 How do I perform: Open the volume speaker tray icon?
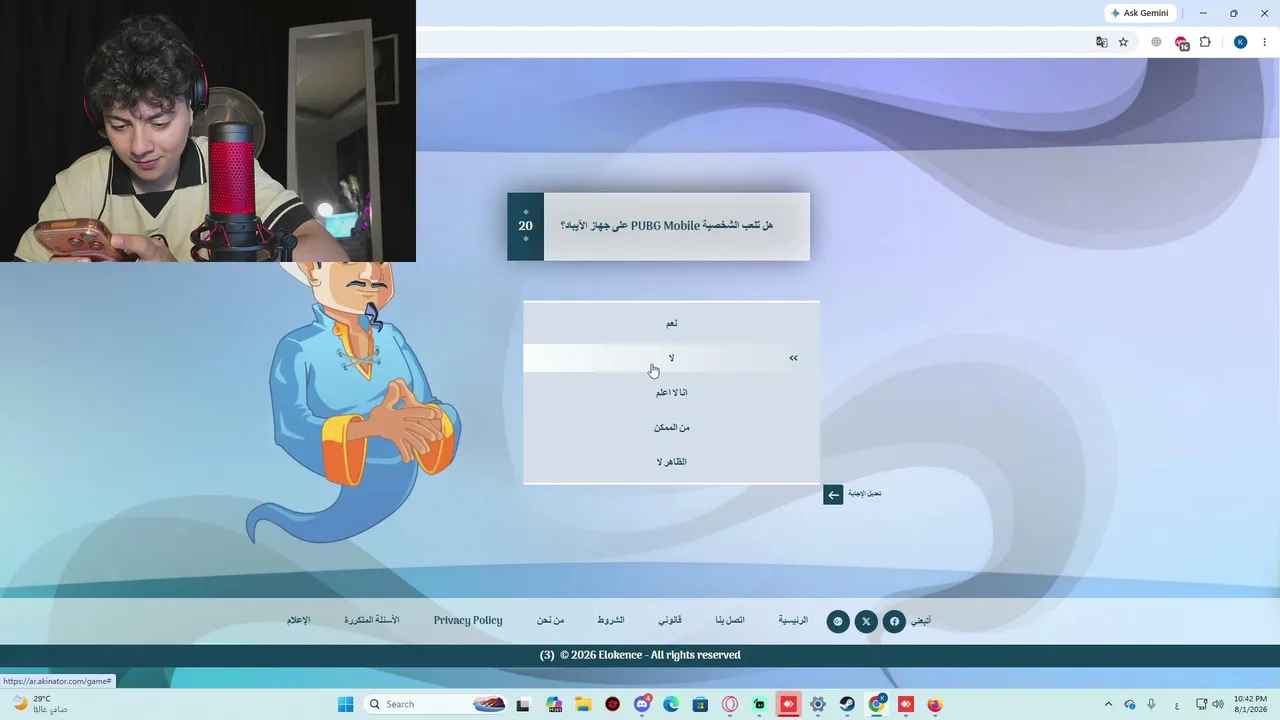click(x=1220, y=704)
